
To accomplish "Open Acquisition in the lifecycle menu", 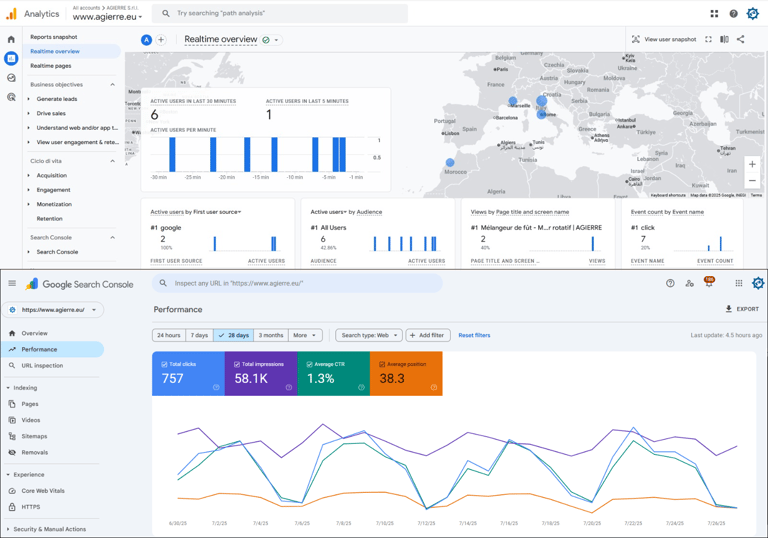I will coord(52,175).
